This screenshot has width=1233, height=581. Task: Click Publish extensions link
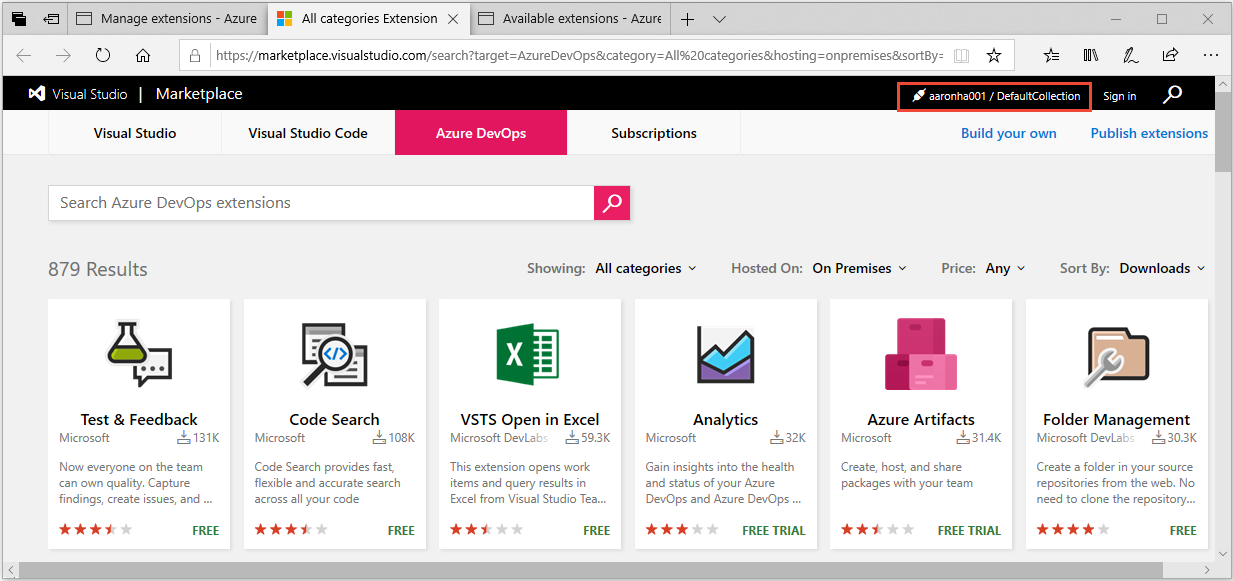1149,133
